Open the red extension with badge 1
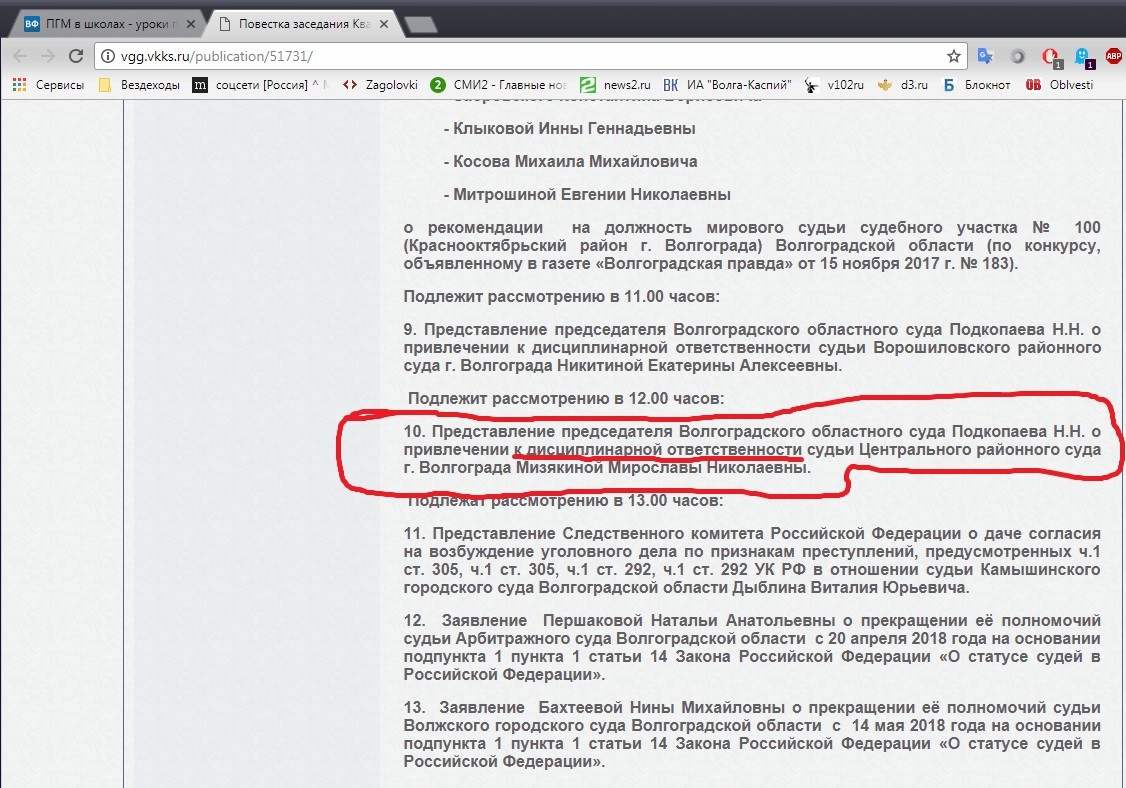 click(x=1051, y=57)
